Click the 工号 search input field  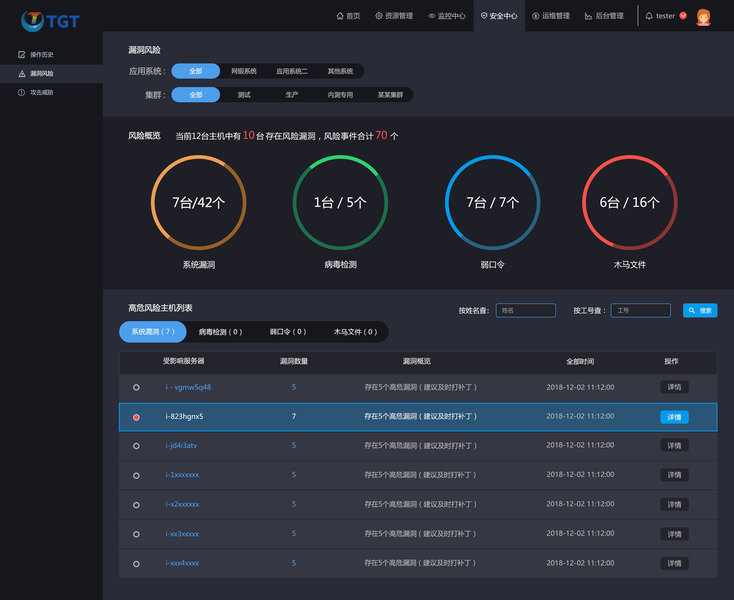click(640, 310)
